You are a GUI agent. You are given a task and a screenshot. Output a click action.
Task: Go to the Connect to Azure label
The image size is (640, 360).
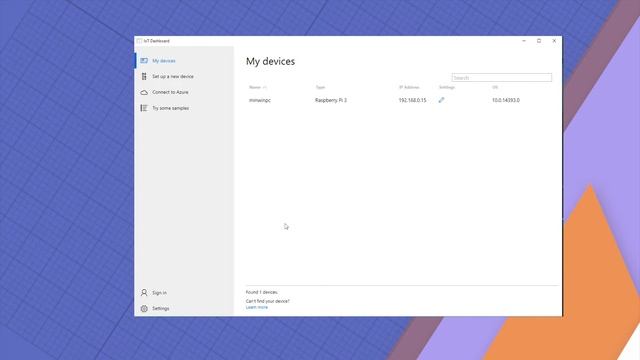[x=170, y=92]
